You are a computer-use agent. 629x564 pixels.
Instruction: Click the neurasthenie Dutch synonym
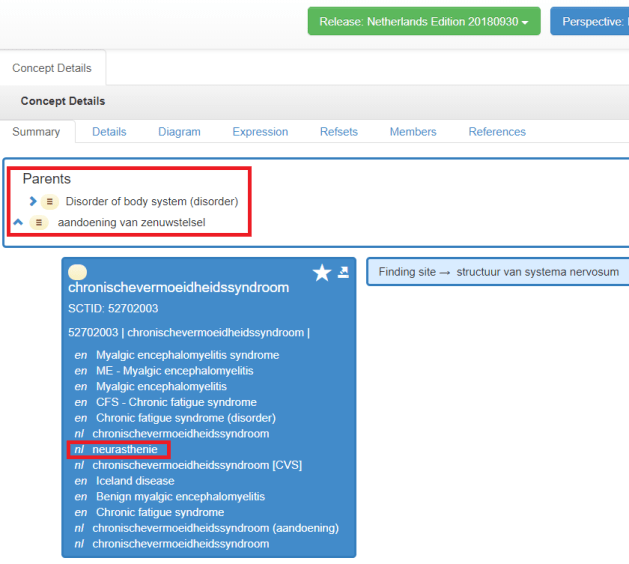[124, 450]
